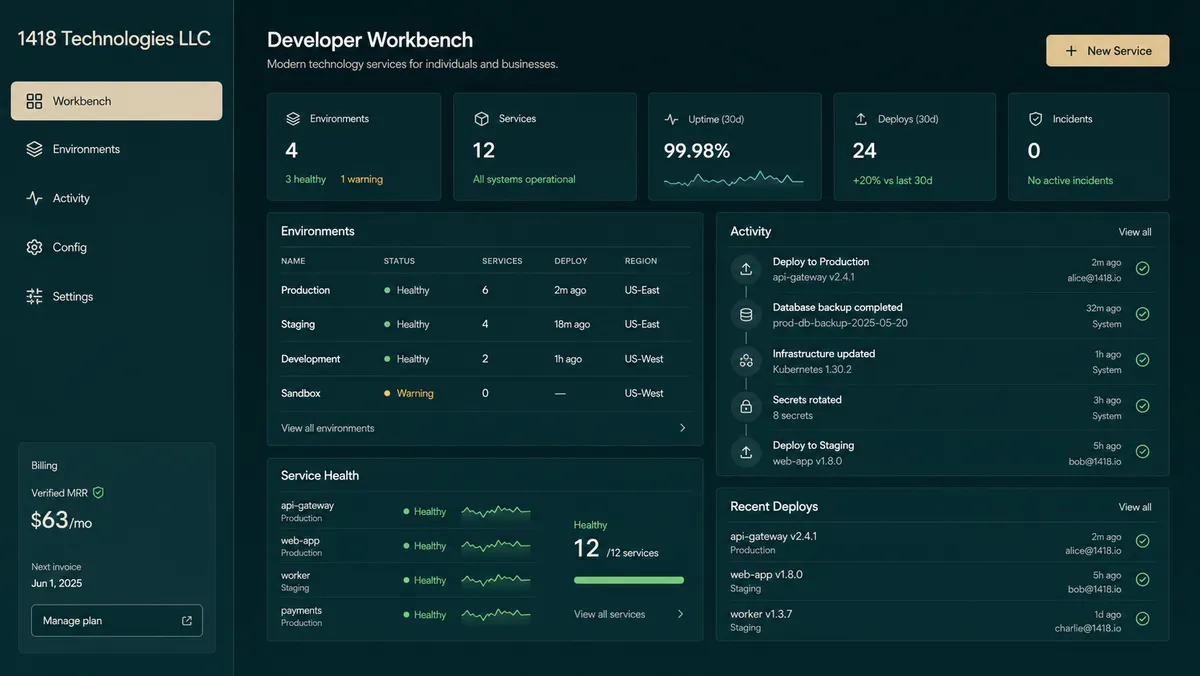The width and height of the screenshot is (1200, 676).
Task: Click the shield icon on Incidents card
Action: point(1036,118)
